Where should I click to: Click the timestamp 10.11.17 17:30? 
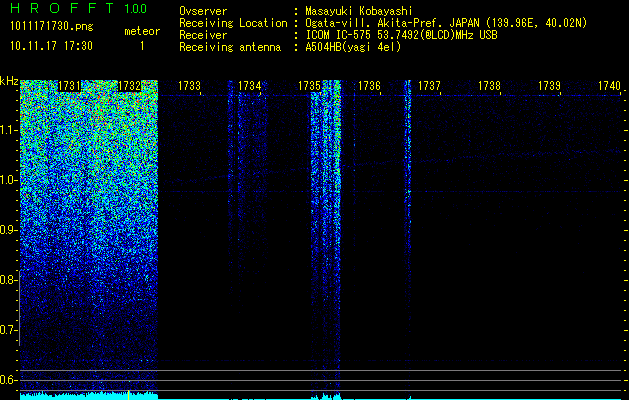[x=51, y=46]
